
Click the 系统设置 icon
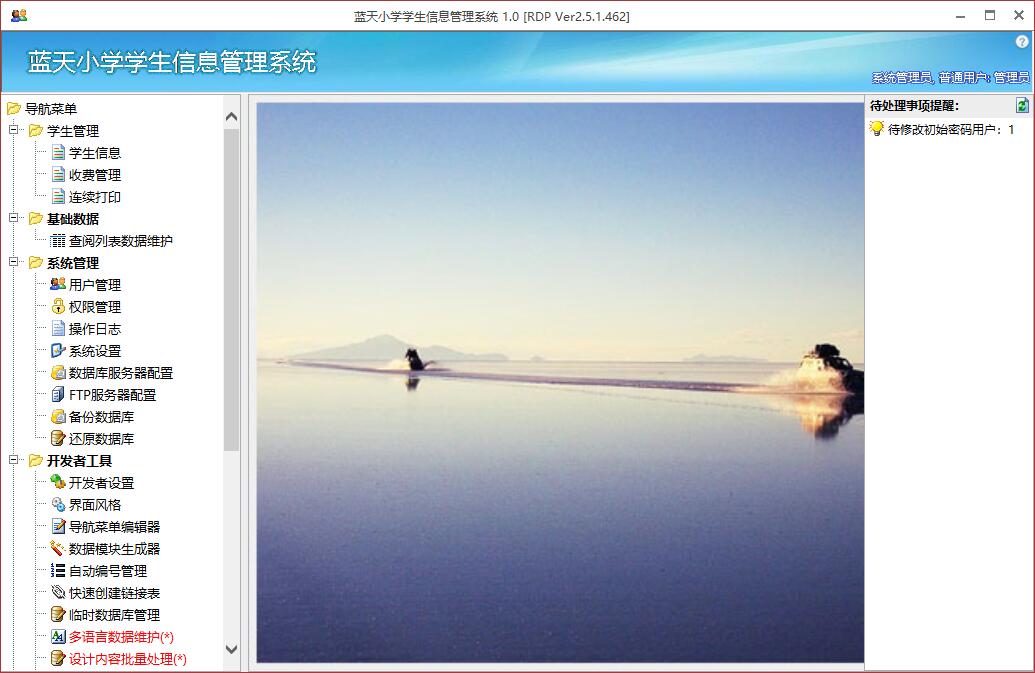pos(58,350)
